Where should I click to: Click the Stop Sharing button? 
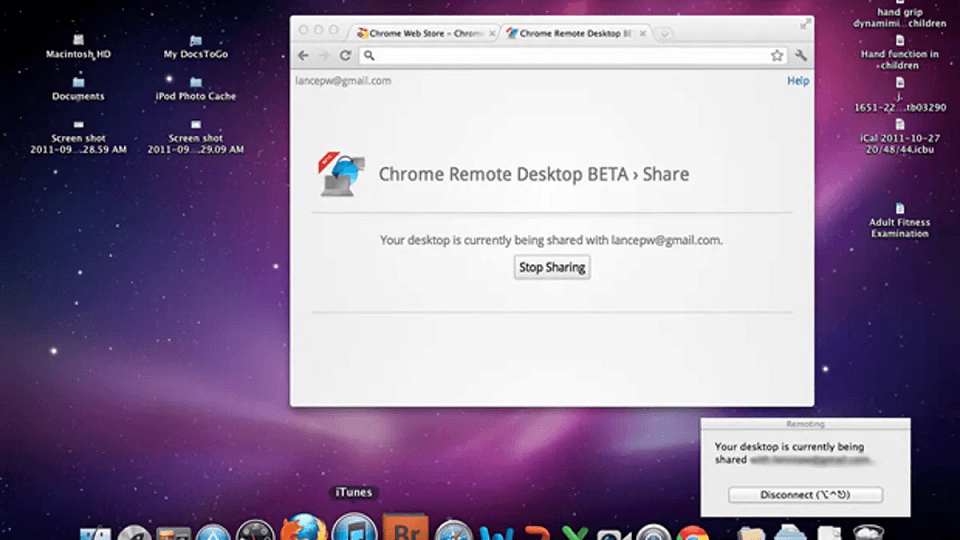(552, 267)
